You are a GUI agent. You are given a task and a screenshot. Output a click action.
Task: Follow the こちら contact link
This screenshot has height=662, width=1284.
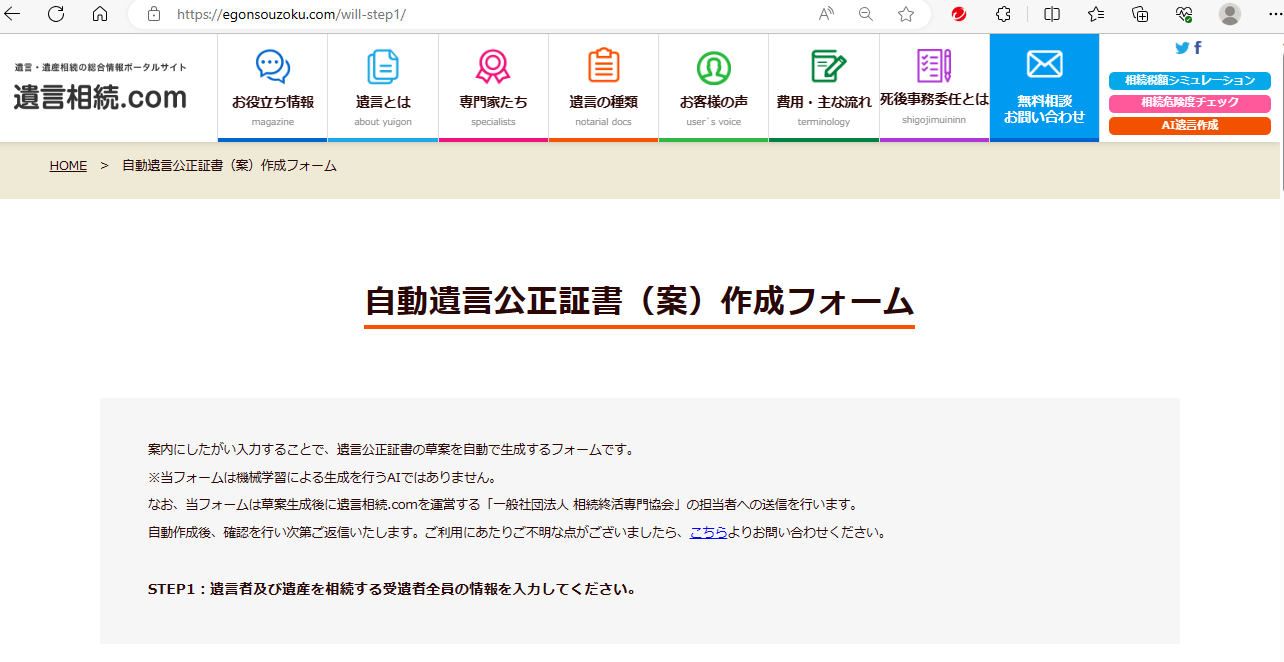tap(708, 532)
